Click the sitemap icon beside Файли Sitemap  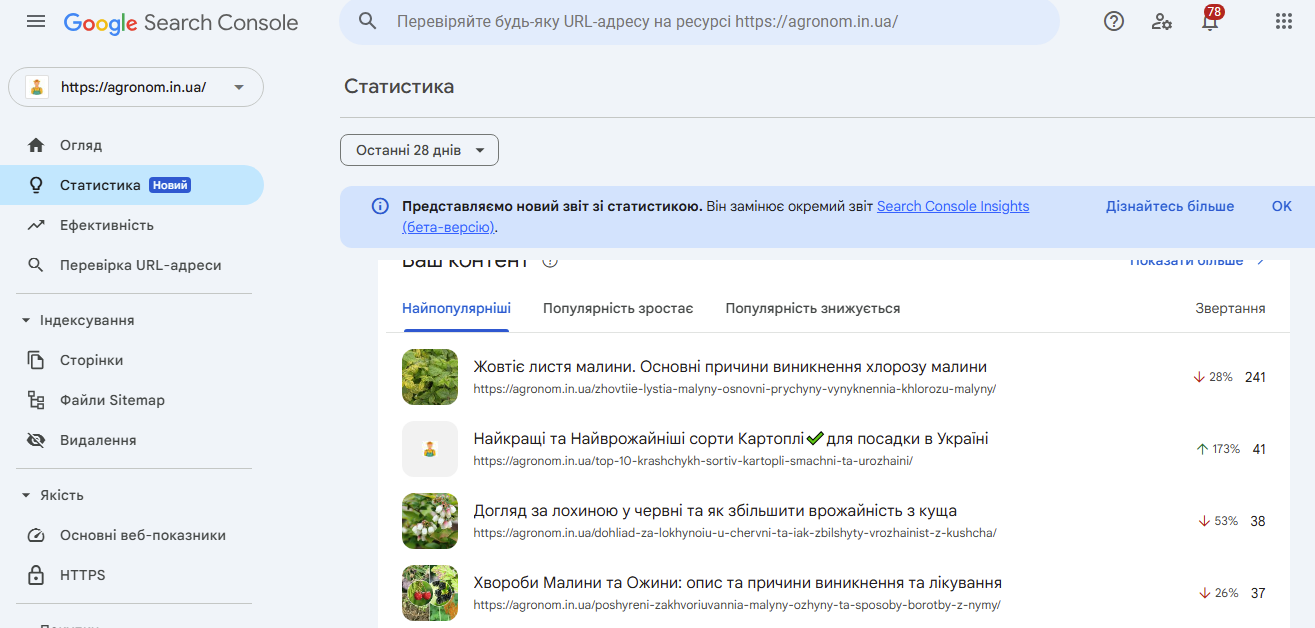[x=36, y=400]
